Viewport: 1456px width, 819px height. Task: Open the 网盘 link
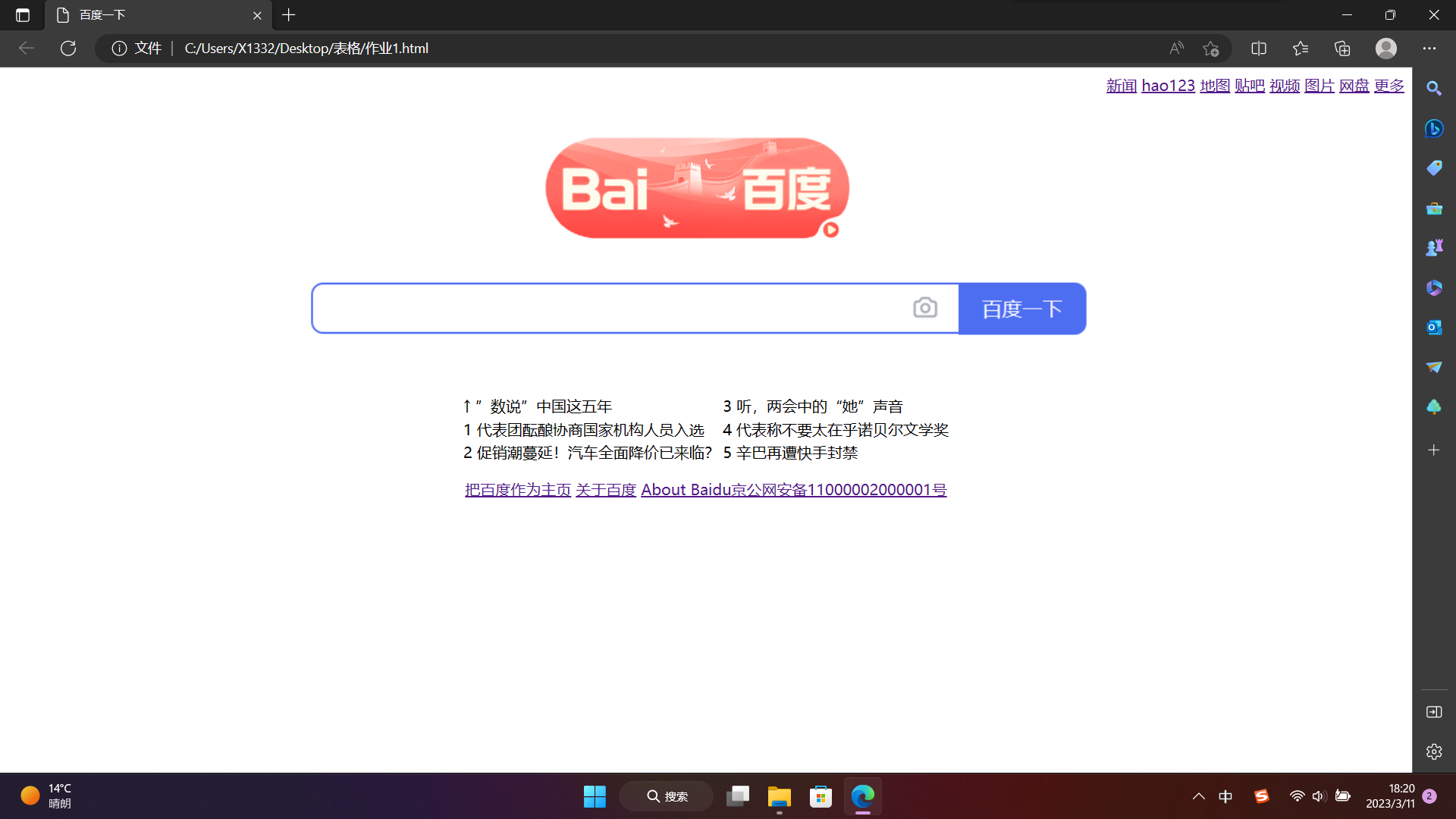coord(1354,86)
